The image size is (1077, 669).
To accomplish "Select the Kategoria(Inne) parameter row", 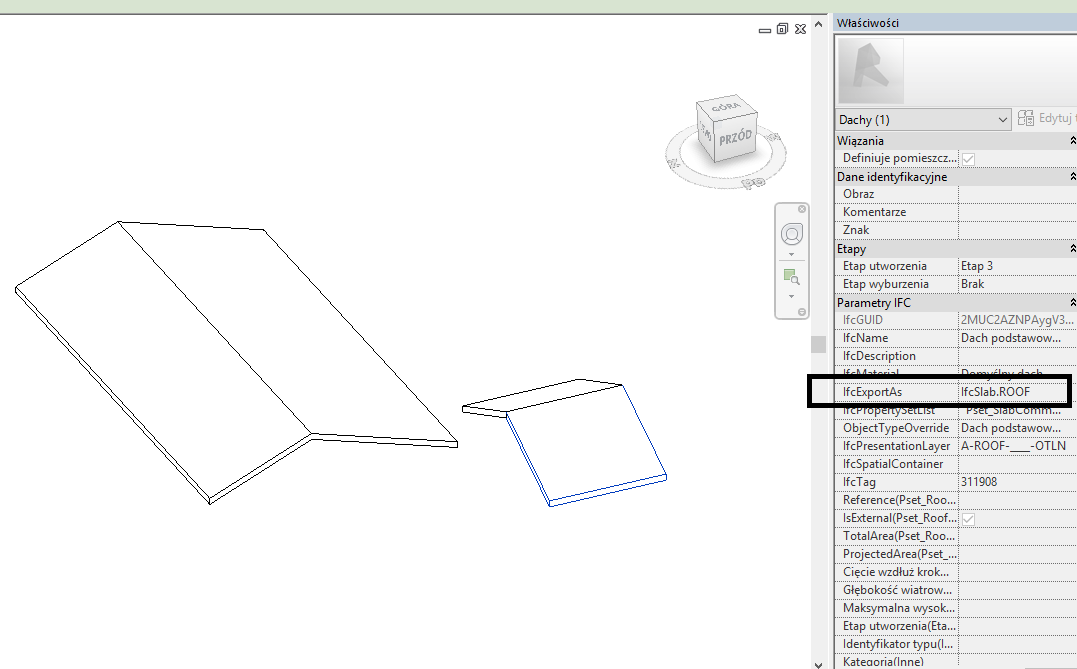I will [955, 661].
